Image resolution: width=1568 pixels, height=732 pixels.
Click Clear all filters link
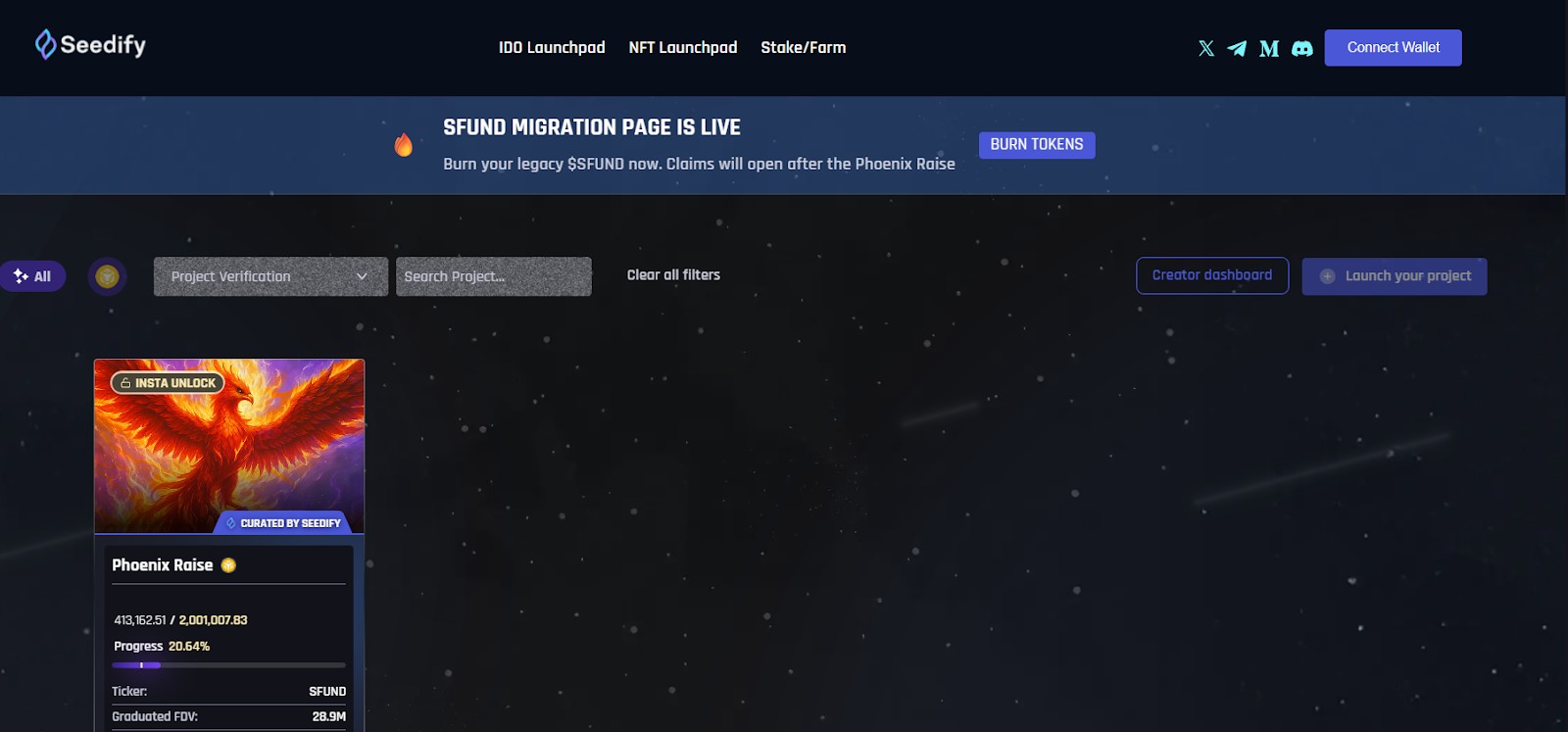pos(673,275)
